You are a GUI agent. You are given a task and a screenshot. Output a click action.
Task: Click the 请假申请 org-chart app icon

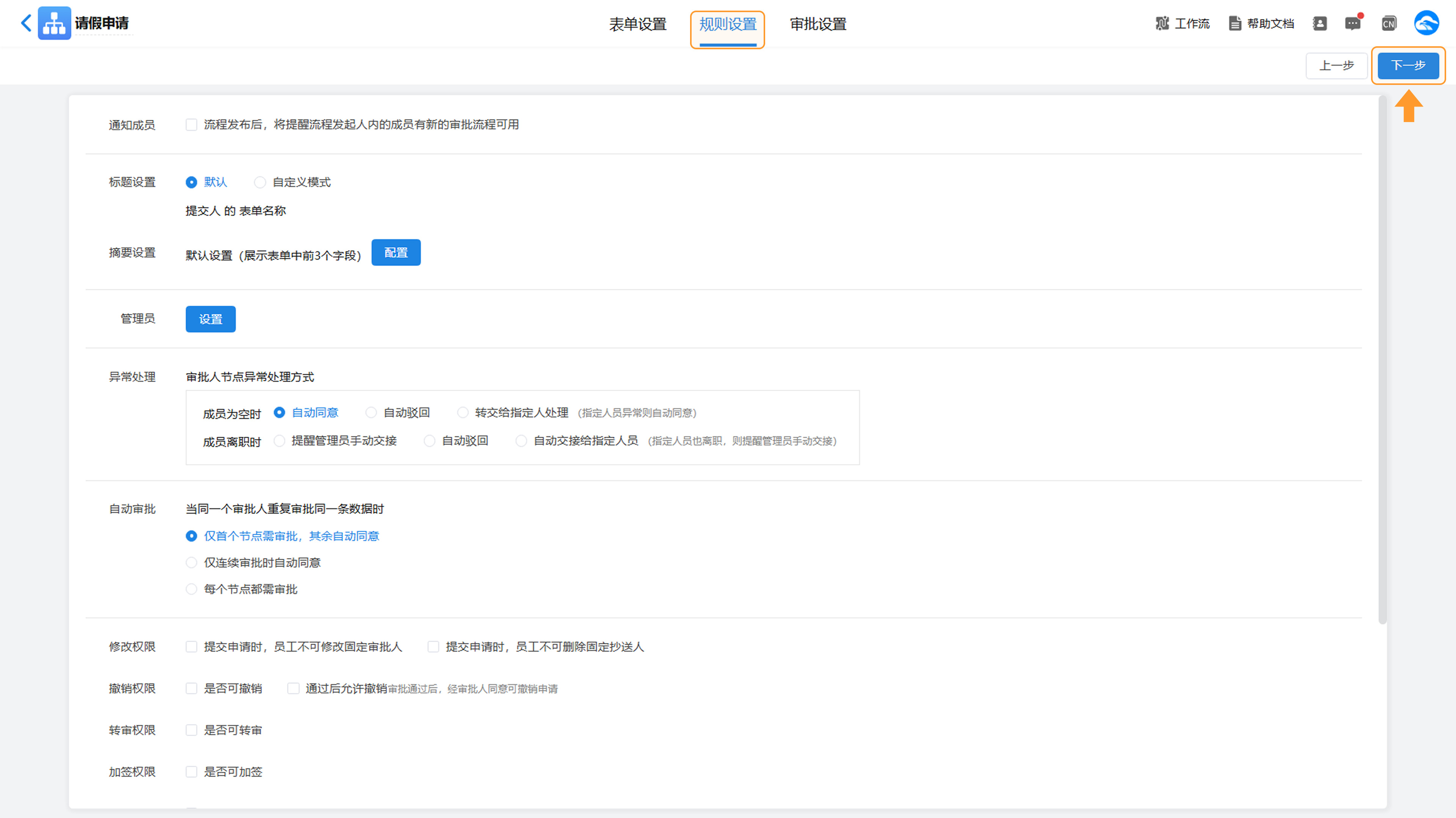click(x=54, y=23)
